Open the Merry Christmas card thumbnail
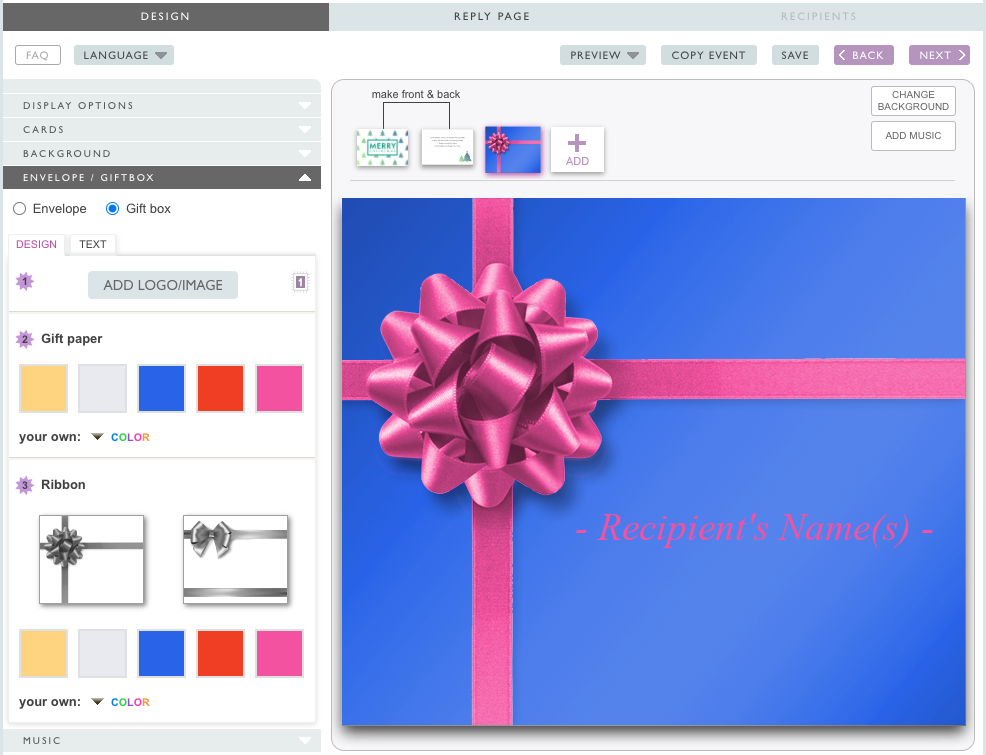Screen dimensions: 986x755 pyautogui.click(x=382, y=148)
